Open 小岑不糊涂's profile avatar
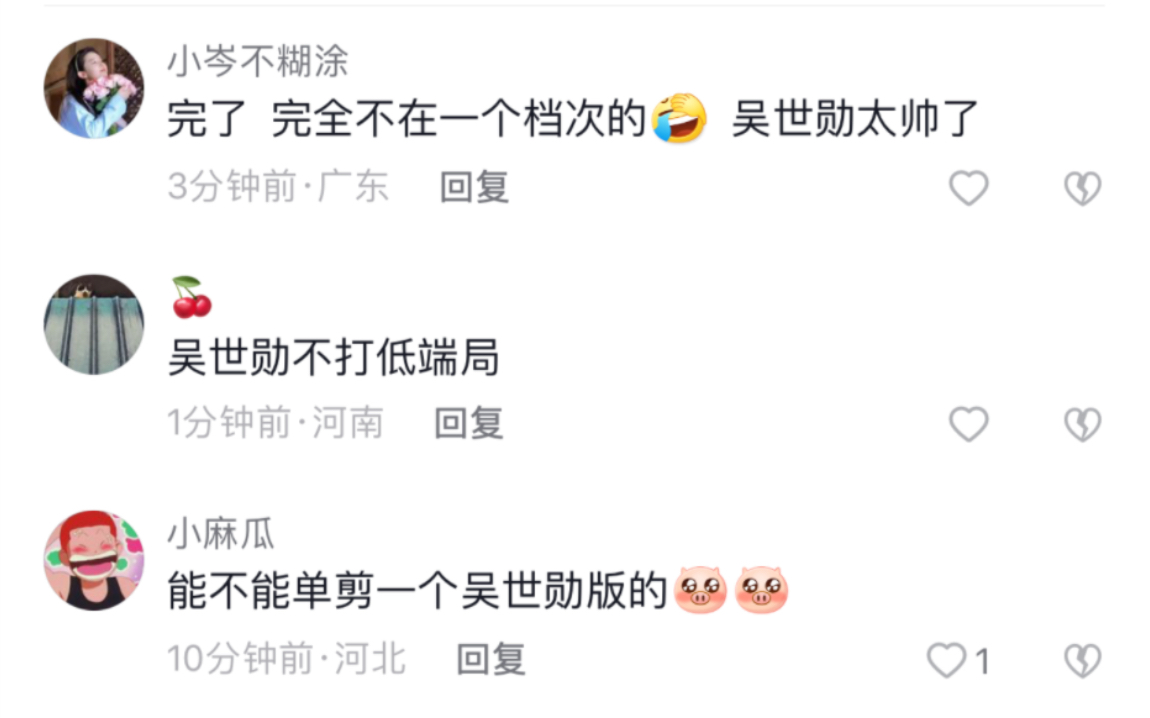1150x718 pixels. [x=94, y=88]
